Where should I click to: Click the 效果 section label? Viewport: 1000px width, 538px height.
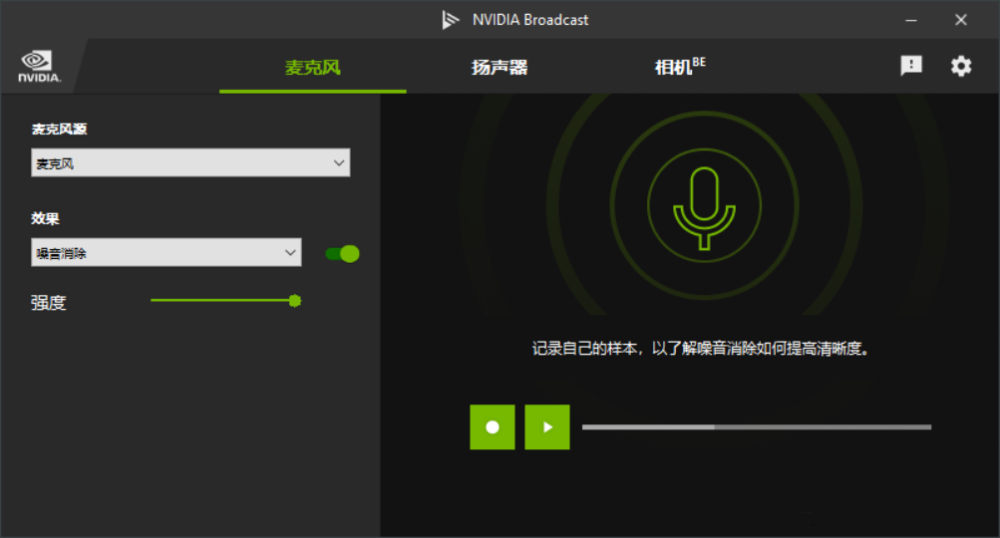point(45,219)
